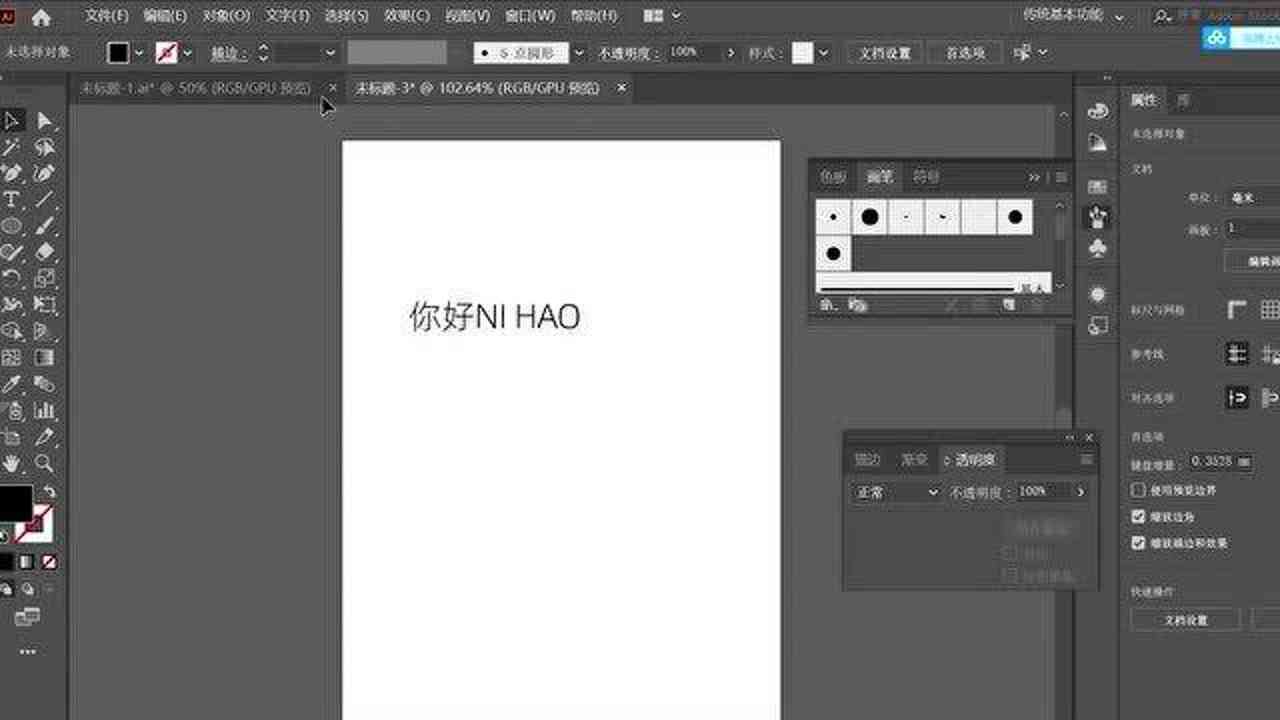The image size is (1280, 720).
Task: Open the 窗口(W) menu
Action: click(530, 16)
